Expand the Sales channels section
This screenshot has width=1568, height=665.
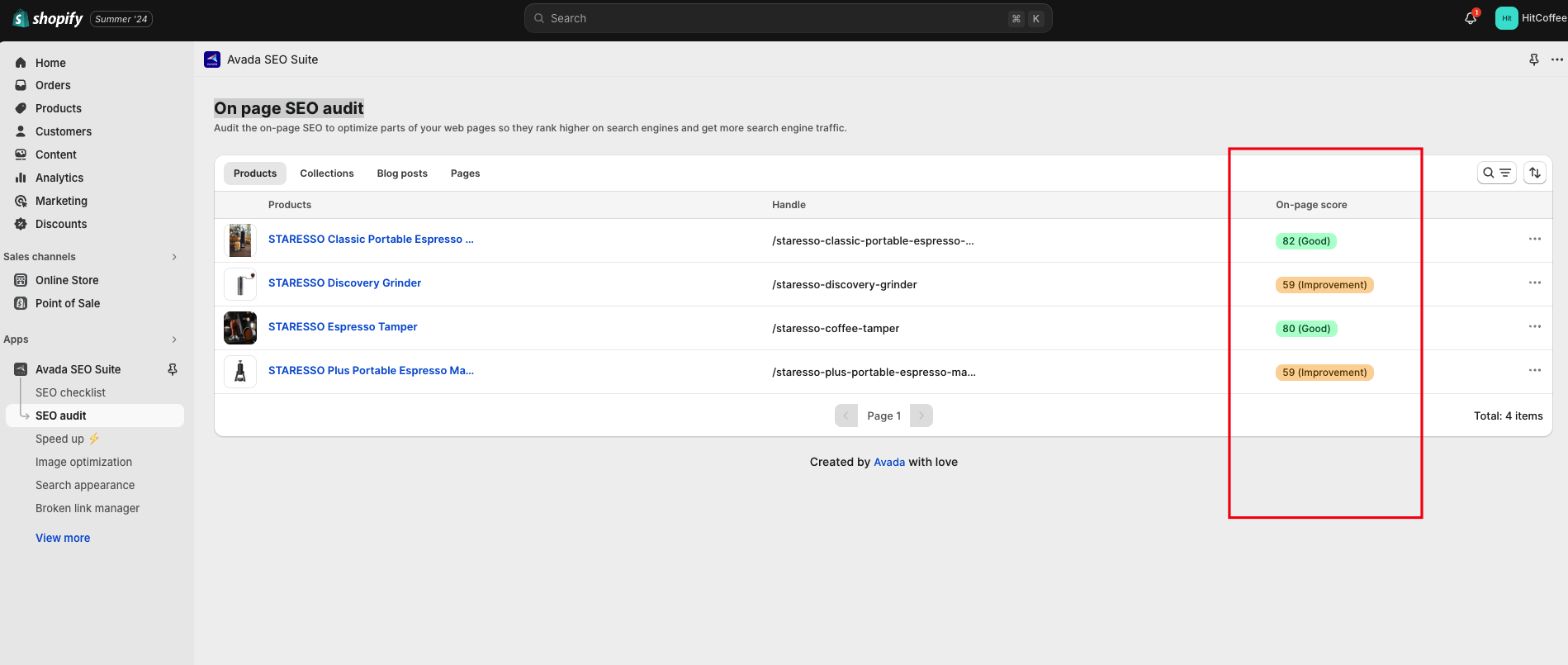[x=174, y=257]
